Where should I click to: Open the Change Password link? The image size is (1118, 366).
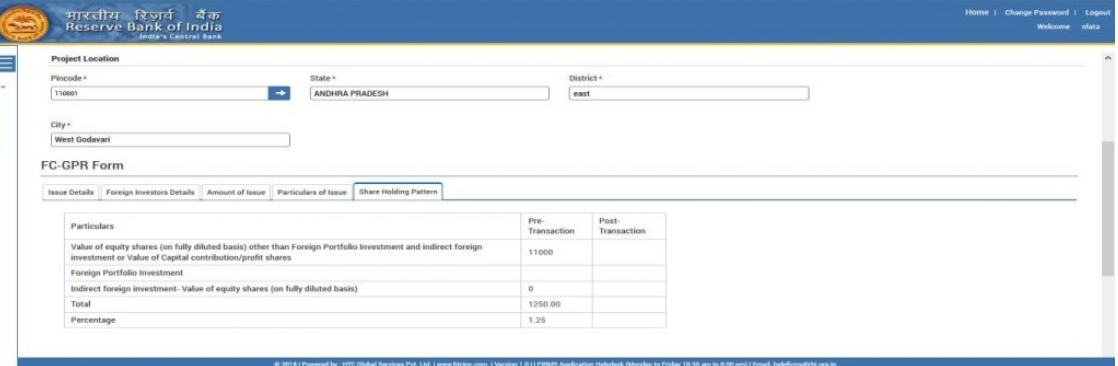(1037, 13)
